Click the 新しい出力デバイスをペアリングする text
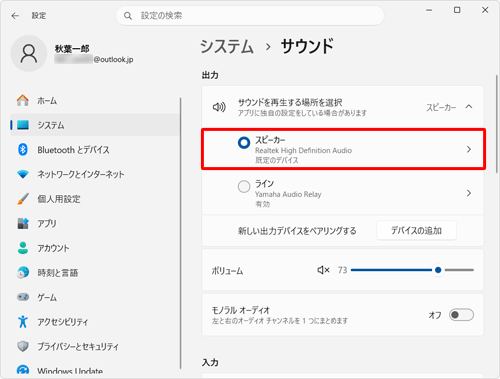The height and width of the screenshot is (379, 500). pyautogui.click(x=297, y=231)
